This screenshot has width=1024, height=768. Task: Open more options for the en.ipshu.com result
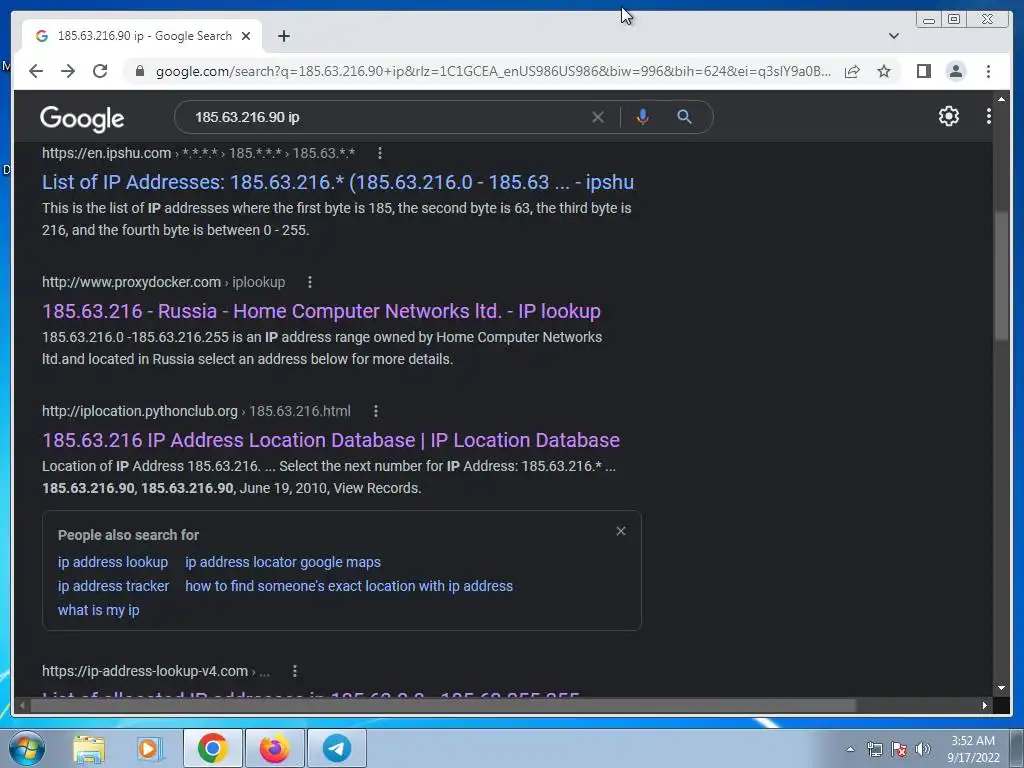(379, 153)
